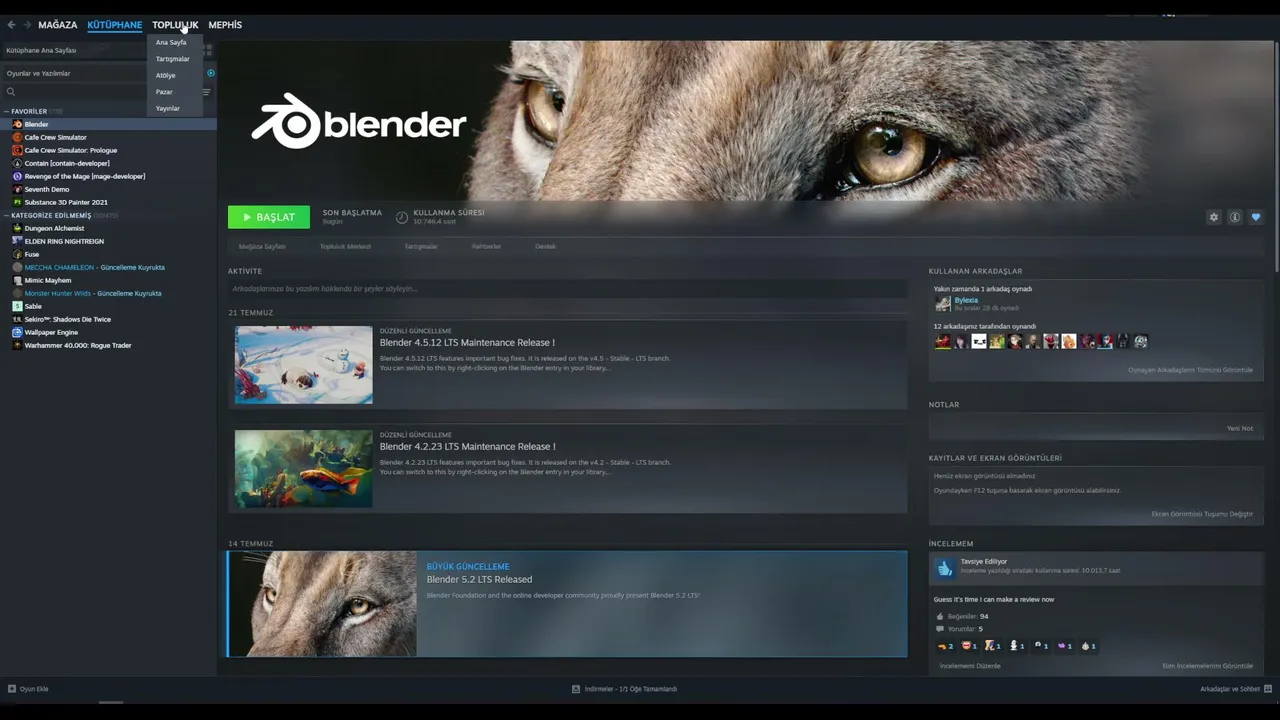
Task: Go back with the left arrow
Action: [11, 25]
